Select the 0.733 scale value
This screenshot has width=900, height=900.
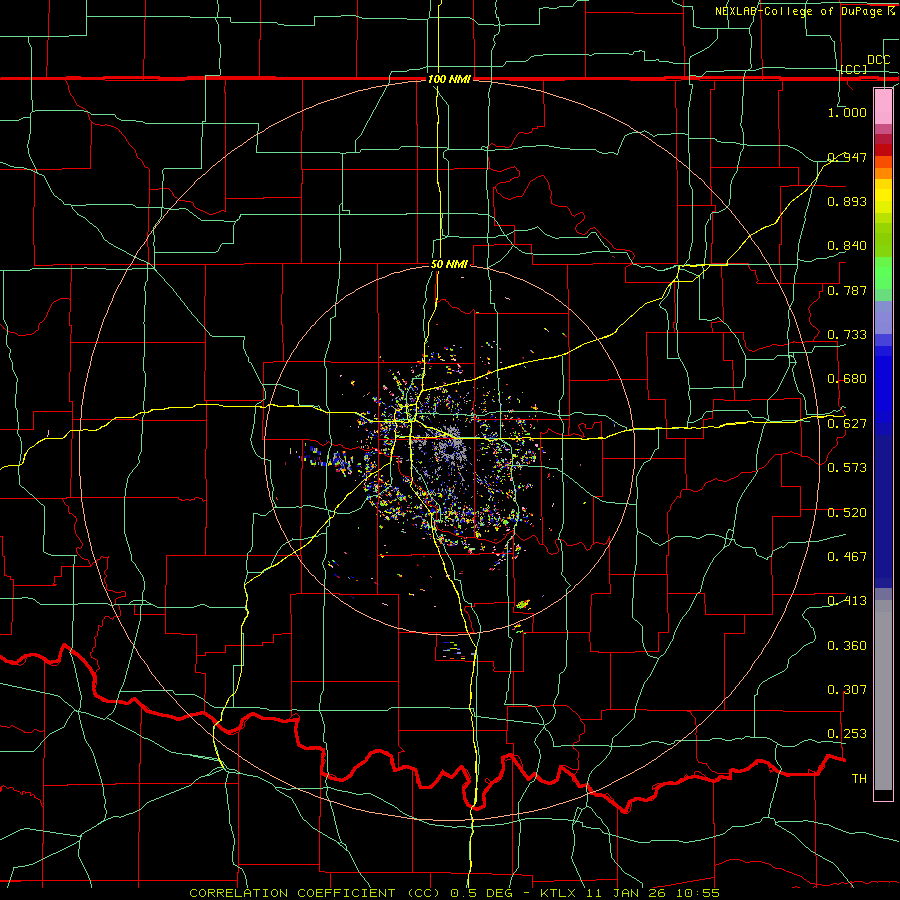coord(847,335)
